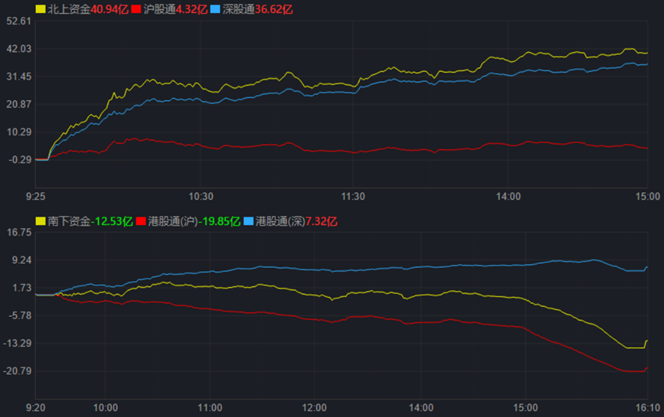Click the yellow swatch beside 北上资金
Viewport: 664px width, 417px height.
point(41,9)
